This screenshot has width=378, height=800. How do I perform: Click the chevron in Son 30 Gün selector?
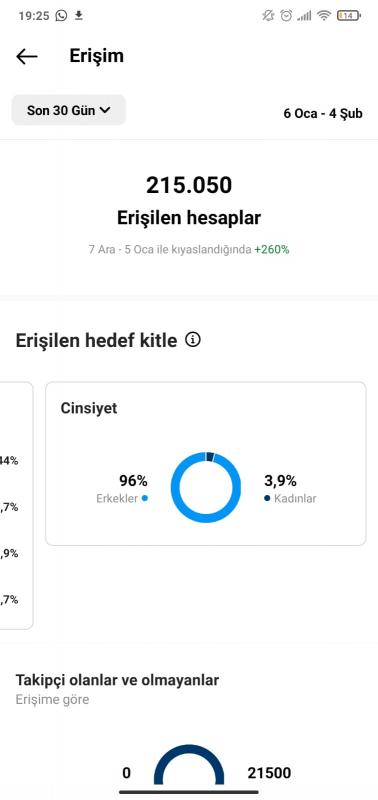[x=105, y=110]
